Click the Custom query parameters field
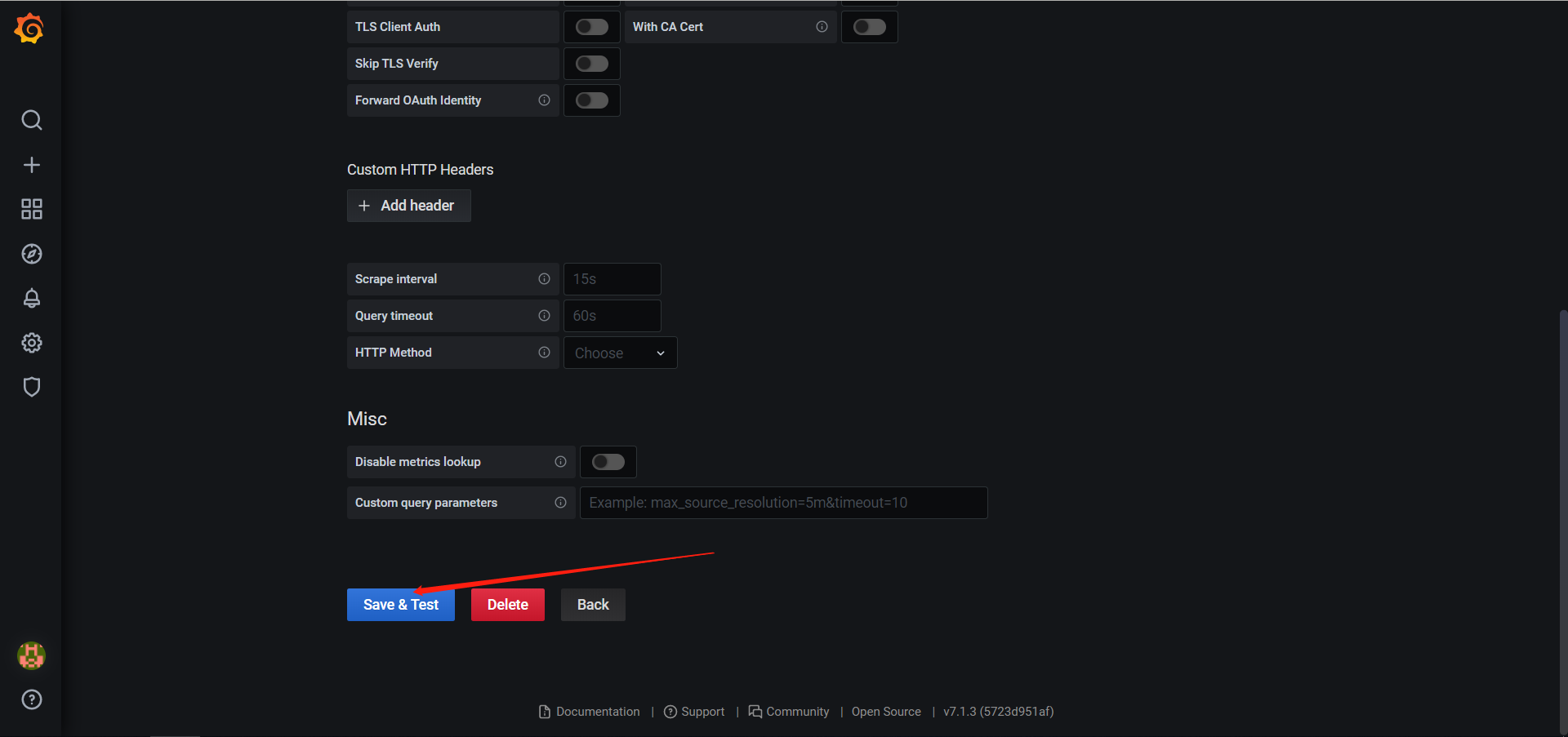The width and height of the screenshot is (1568, 737). [x=784, y=503]
